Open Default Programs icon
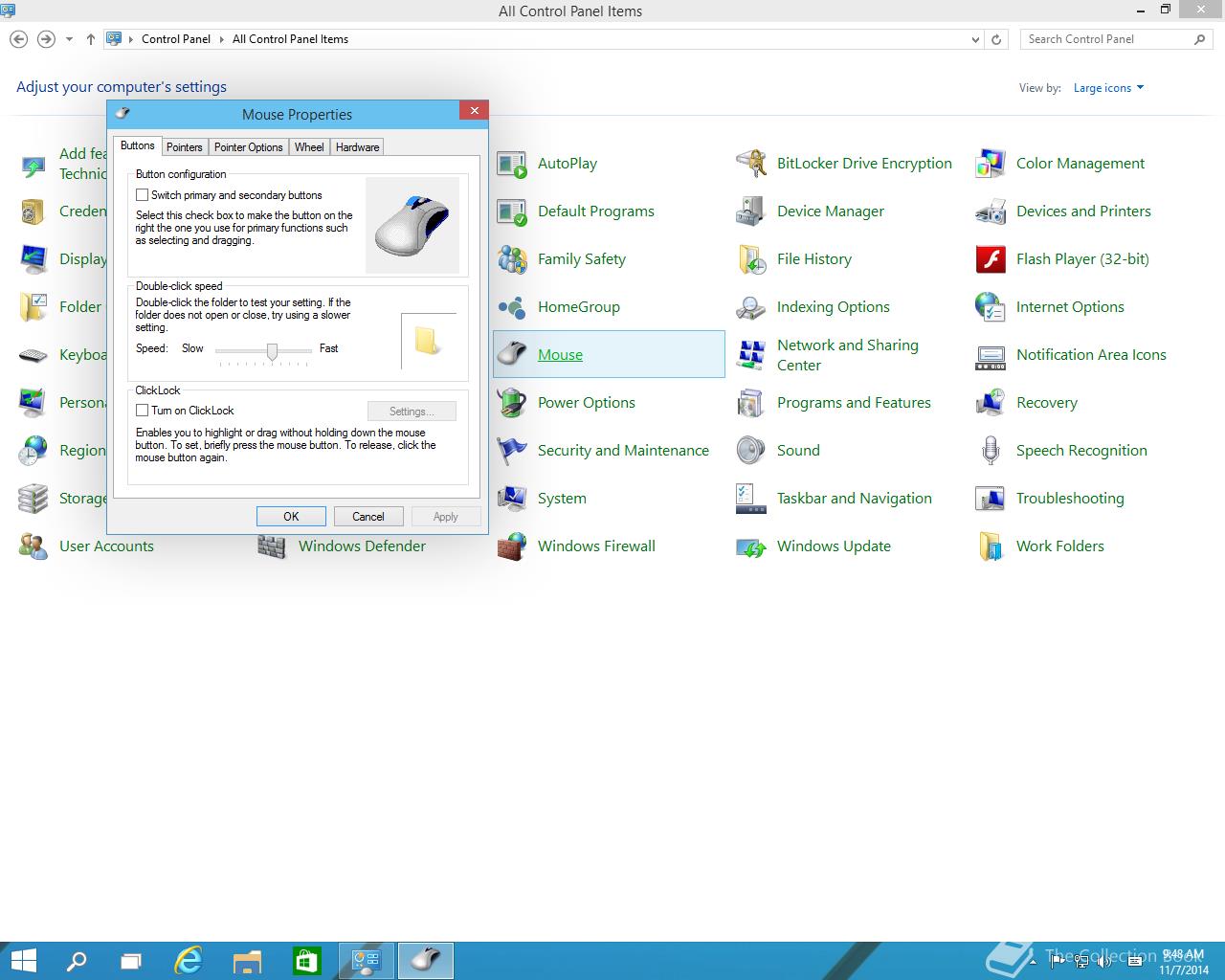1225x980 pixels. pos(512,212)
